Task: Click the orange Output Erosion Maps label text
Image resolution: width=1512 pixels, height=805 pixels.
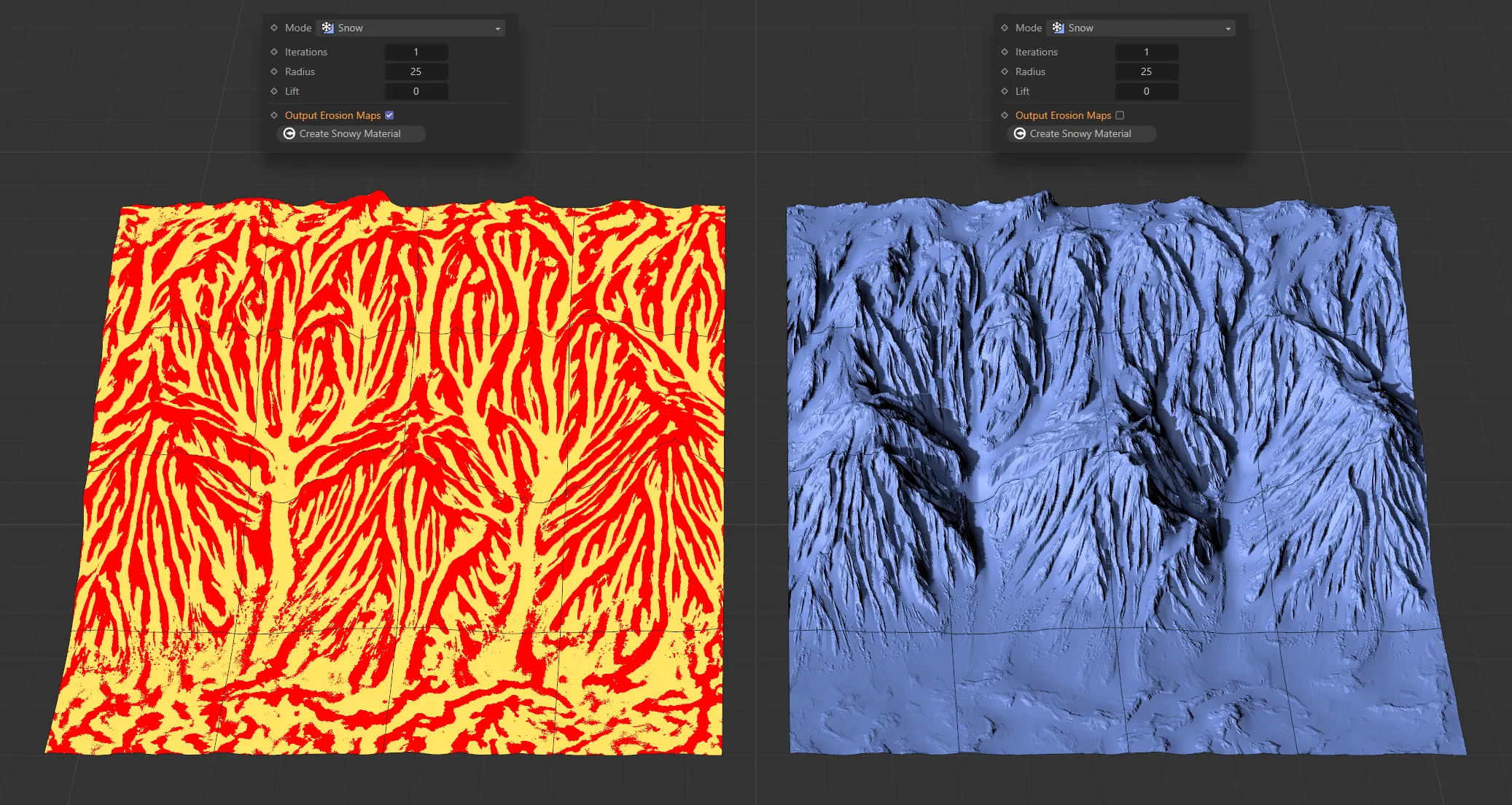Action: click(332, 114)
